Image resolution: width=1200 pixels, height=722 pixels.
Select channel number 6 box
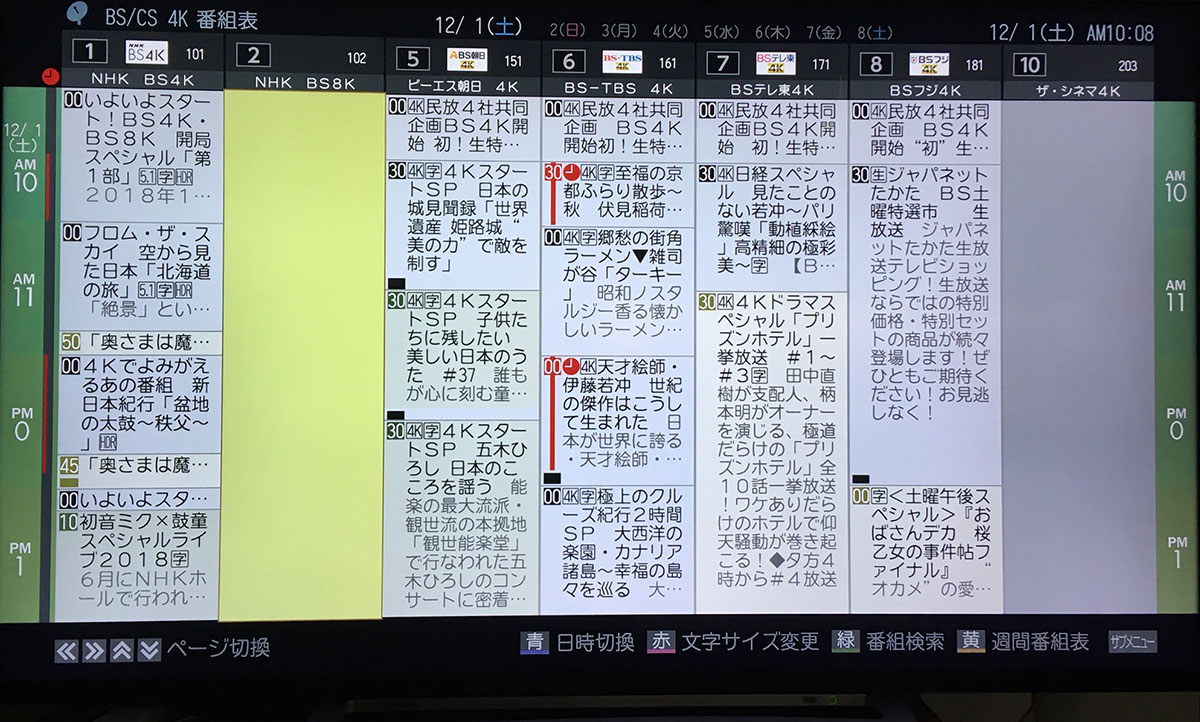point(568,62)
